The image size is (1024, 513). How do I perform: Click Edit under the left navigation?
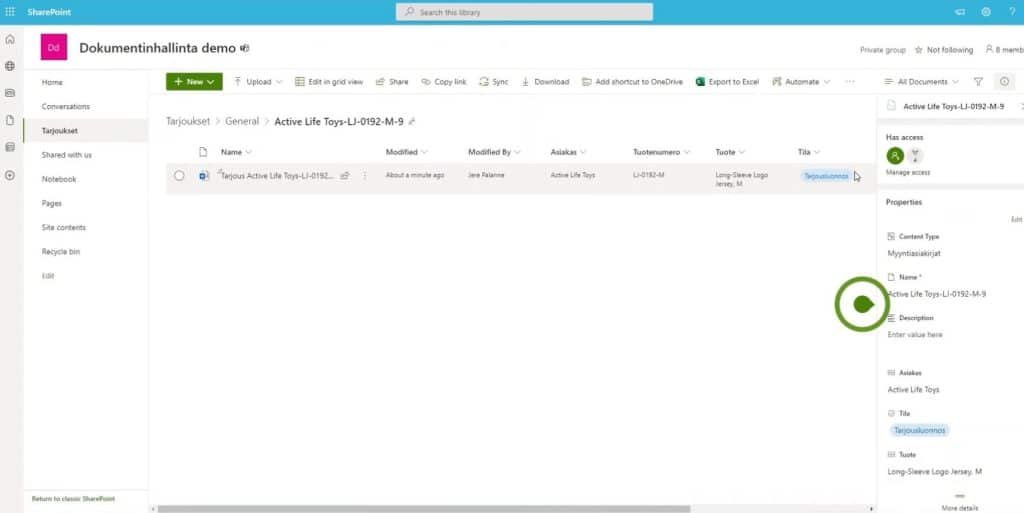pos(48,276)
